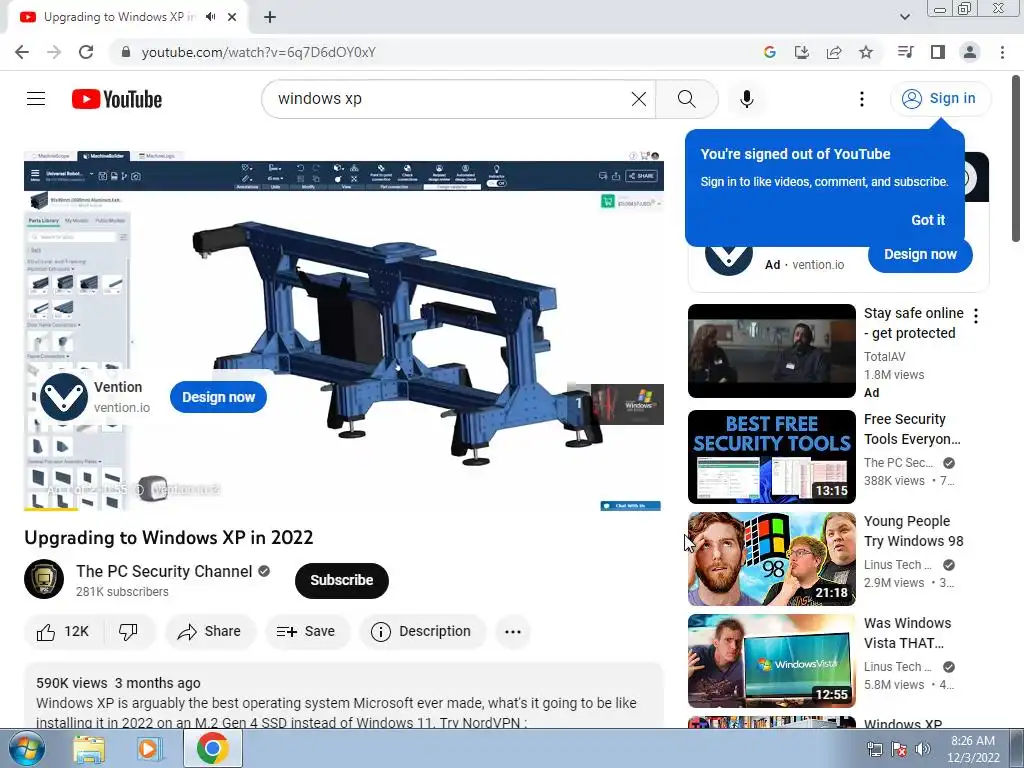The height and width of the screenshot is (768, 1024).
Task: Clear the search box with the X icon
Action: pos(639,99)
